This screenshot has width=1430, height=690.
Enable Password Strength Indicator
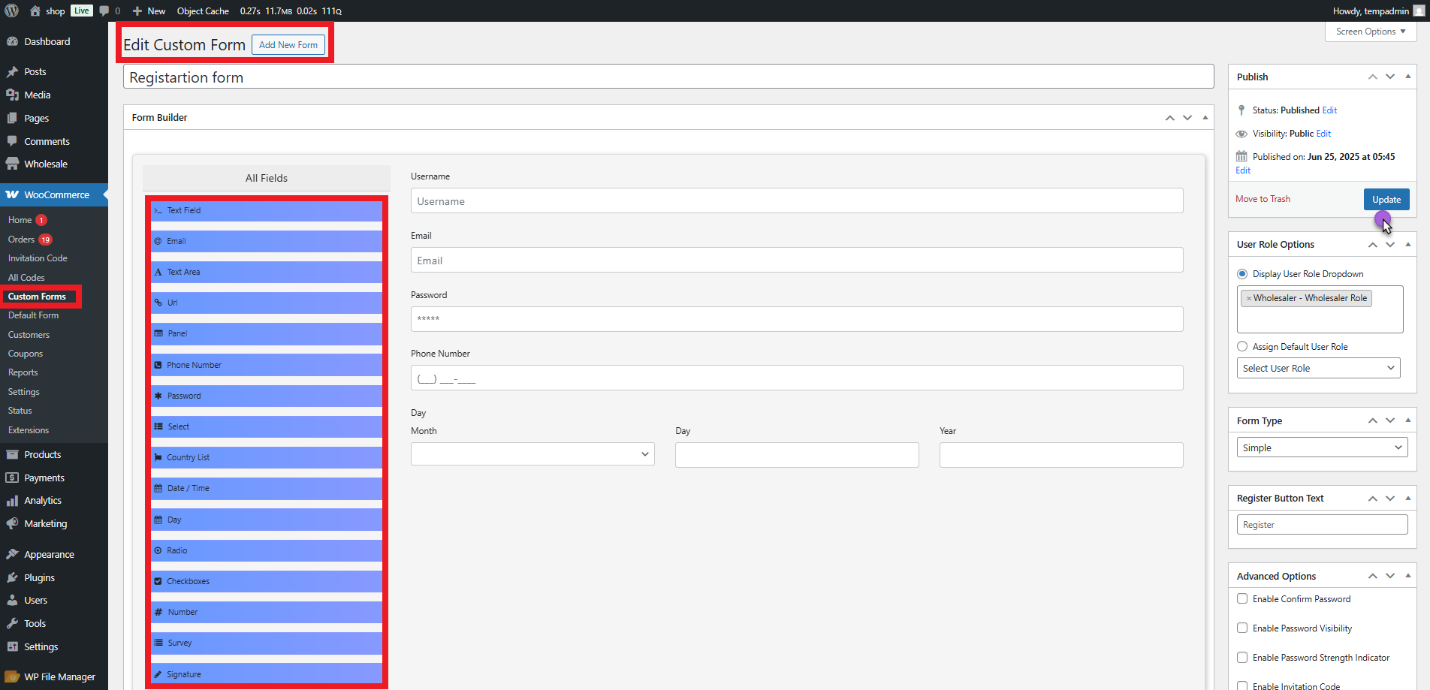tap(1242, 657)
